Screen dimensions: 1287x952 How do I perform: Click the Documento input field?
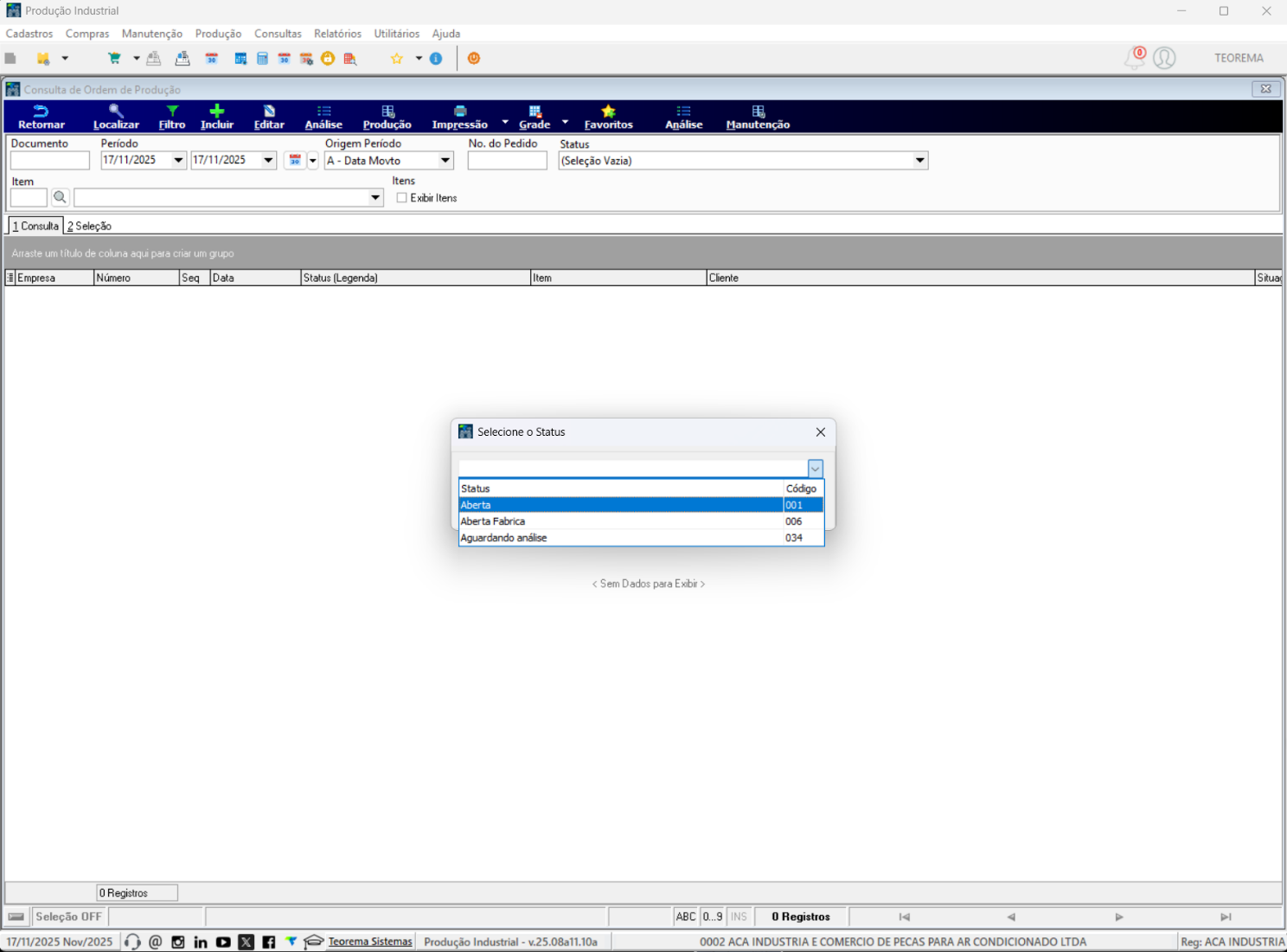50,161
